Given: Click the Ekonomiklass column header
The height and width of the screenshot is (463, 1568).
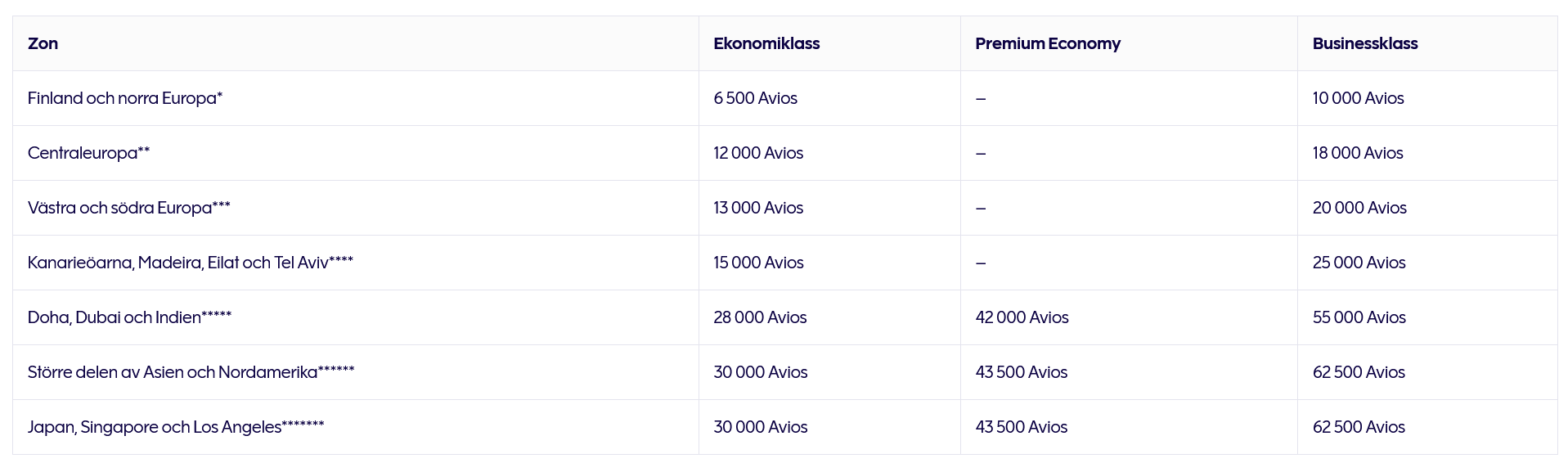Looking at the screenshot, I should [x=766, y=43].
